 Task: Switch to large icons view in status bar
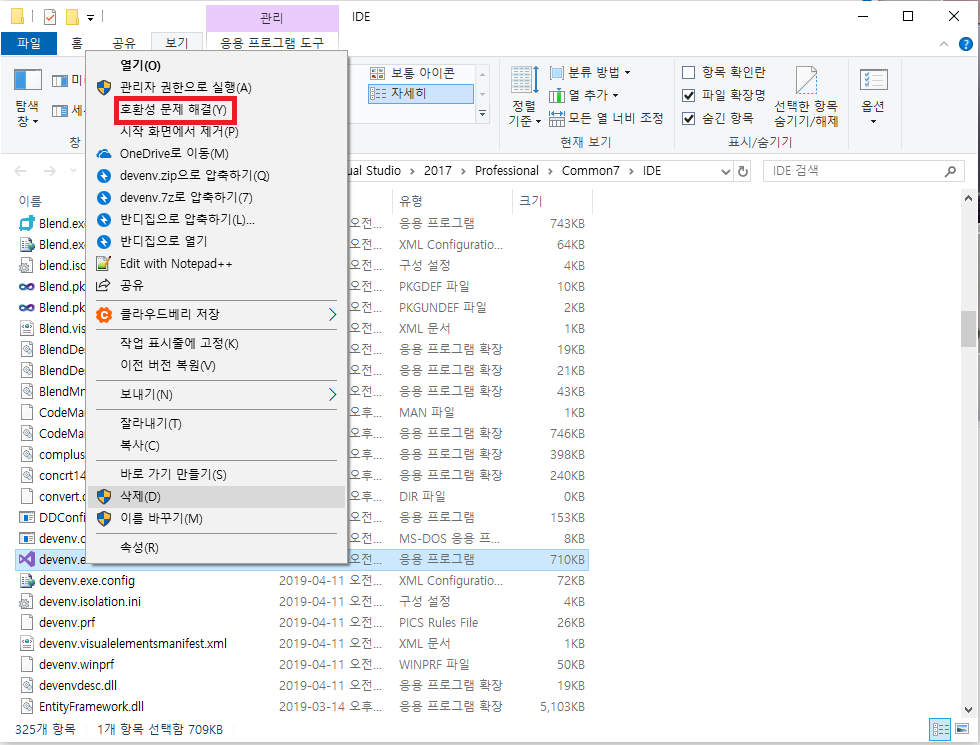pyautogui.click(x=961, y=729)
